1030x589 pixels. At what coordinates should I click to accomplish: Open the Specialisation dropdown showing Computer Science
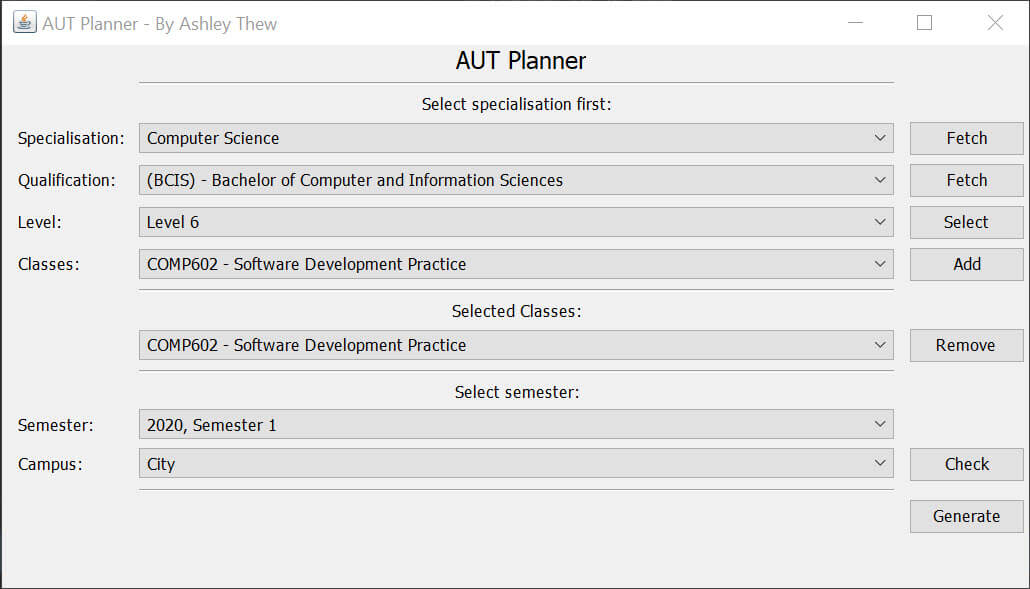515,138
